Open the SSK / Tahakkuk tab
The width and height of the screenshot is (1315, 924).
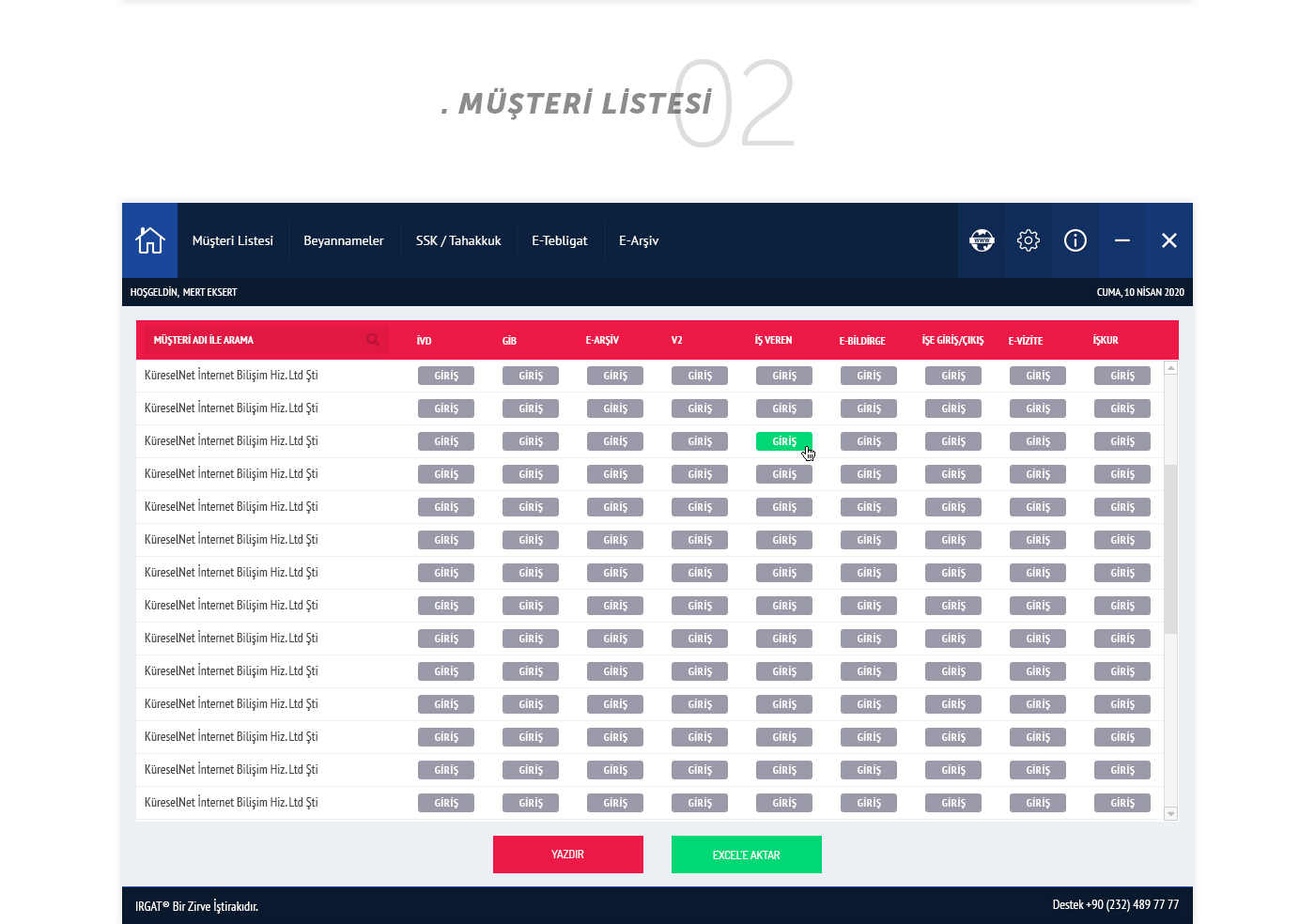pyautogui.click(x=458, y=240)
